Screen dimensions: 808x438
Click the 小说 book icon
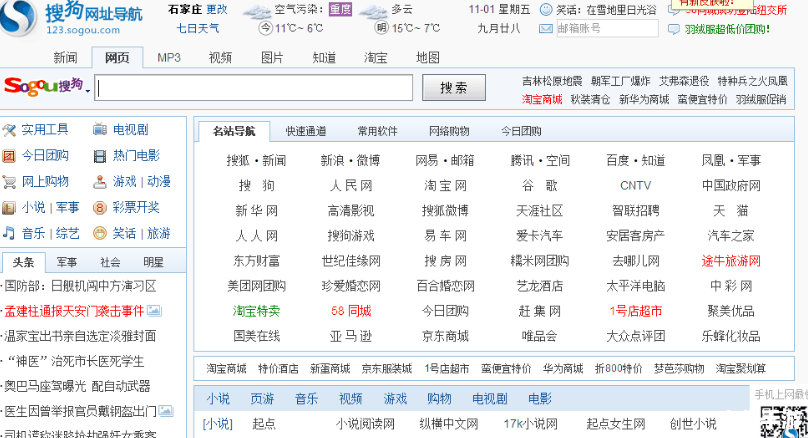9,208
